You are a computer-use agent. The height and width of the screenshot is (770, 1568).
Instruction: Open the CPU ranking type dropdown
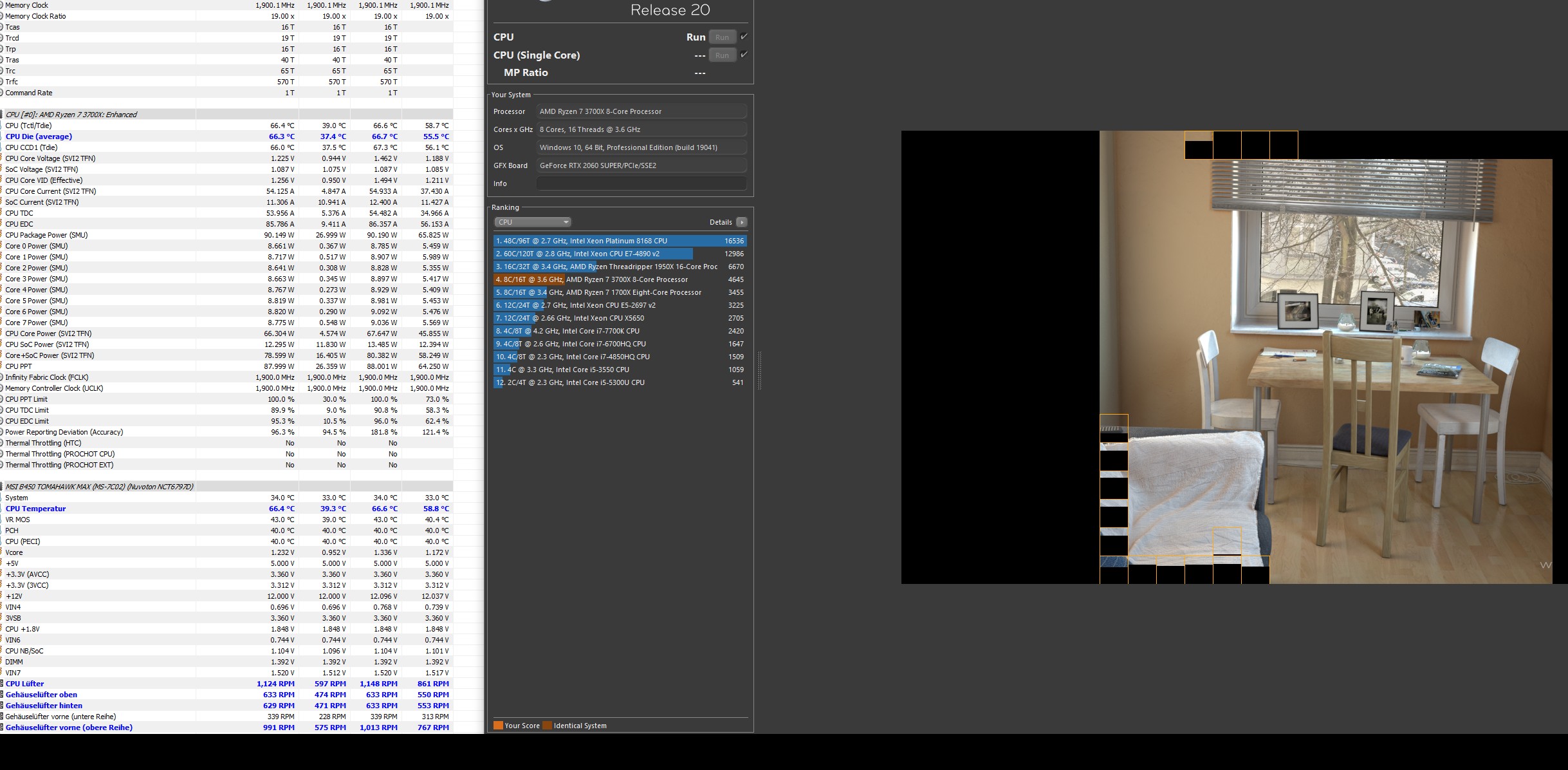point(533,222)
